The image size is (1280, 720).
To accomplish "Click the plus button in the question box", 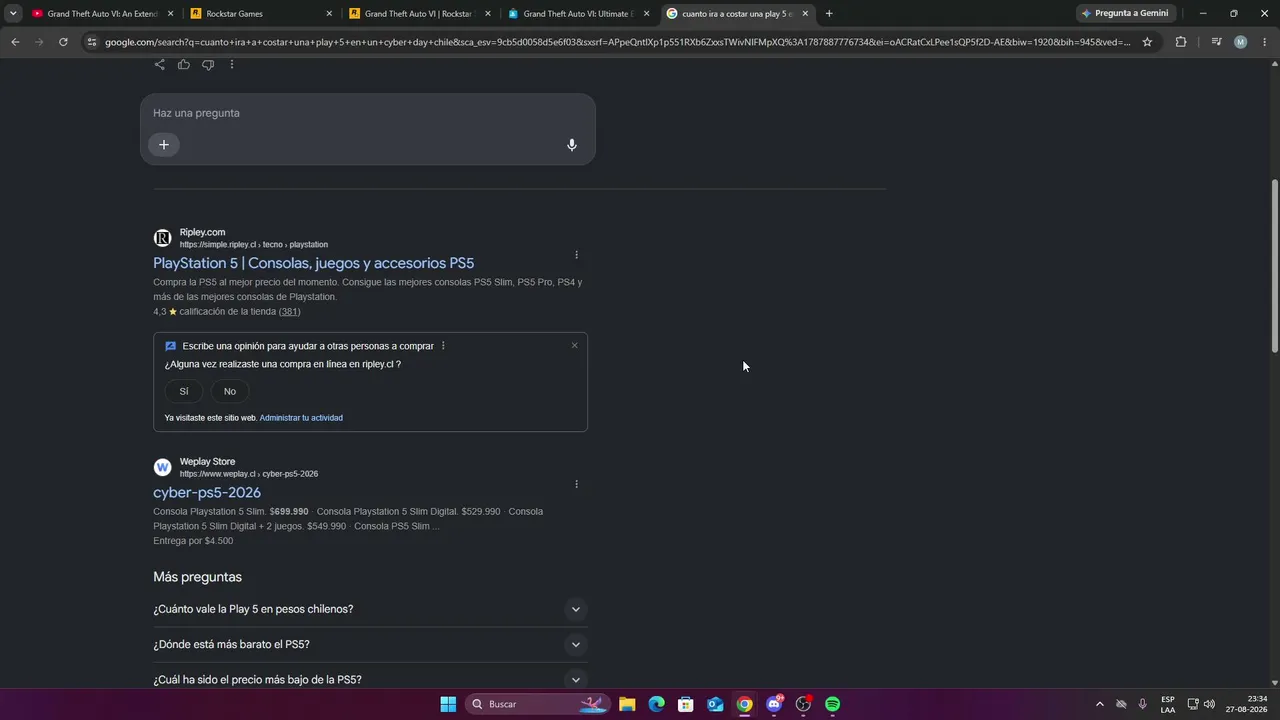I will pyautogui.click(x=164, y=145).
